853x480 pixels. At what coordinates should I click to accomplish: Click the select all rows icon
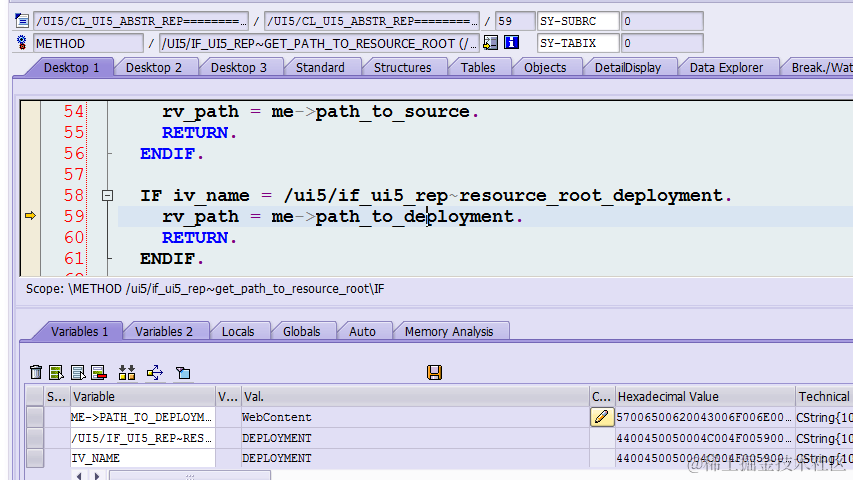[56, 372]
